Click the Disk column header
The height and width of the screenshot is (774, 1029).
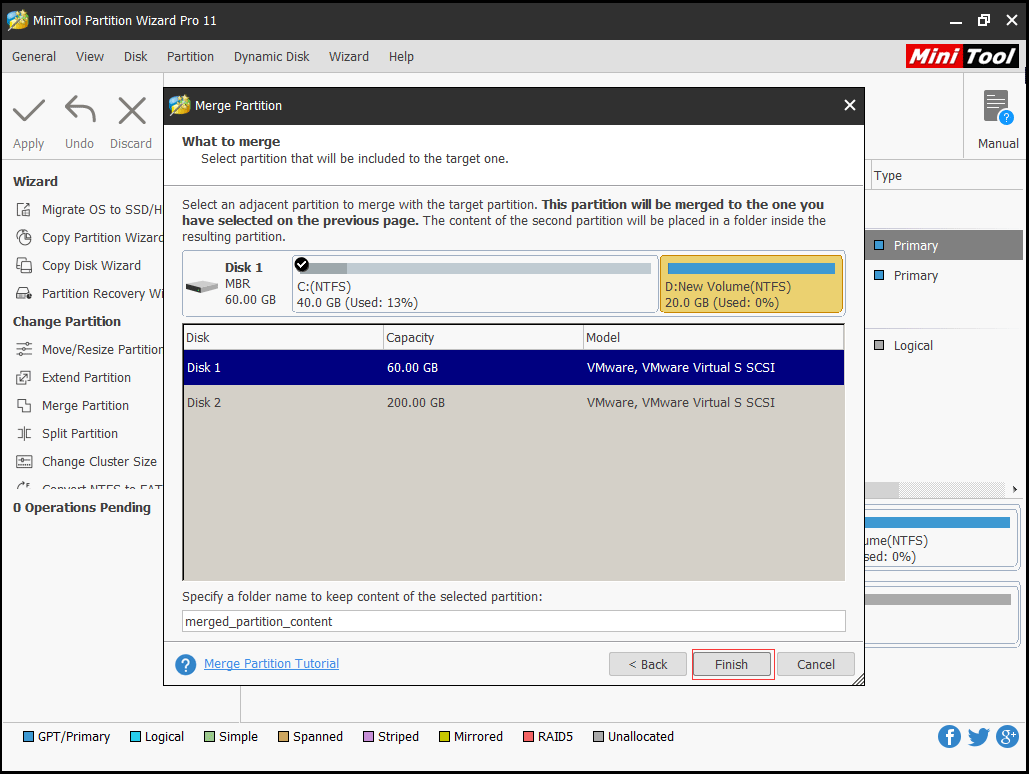(284, 337)
